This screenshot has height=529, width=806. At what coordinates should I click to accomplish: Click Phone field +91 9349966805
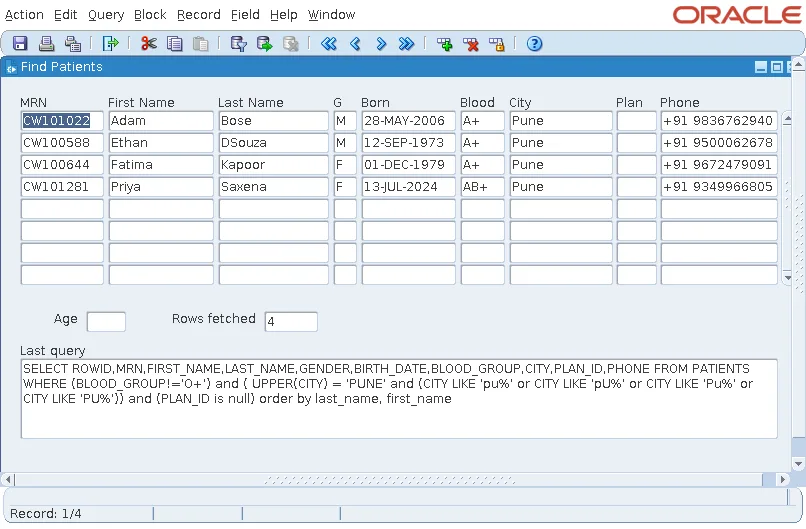pos(719,187)
